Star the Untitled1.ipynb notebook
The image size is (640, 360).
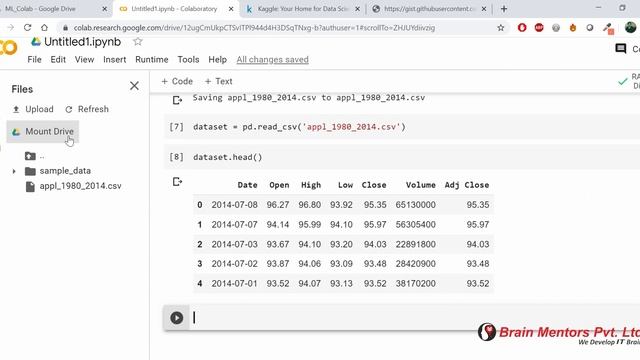click(138, 42)
